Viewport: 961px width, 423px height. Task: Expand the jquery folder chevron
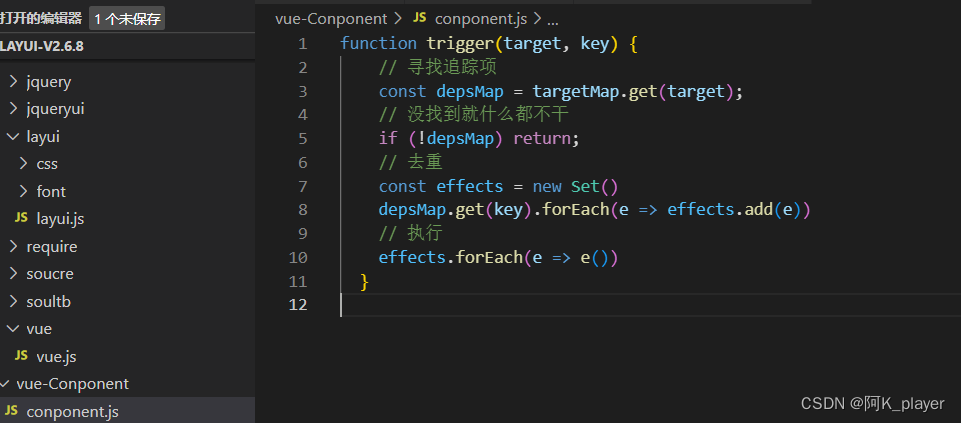pos(13,82)
